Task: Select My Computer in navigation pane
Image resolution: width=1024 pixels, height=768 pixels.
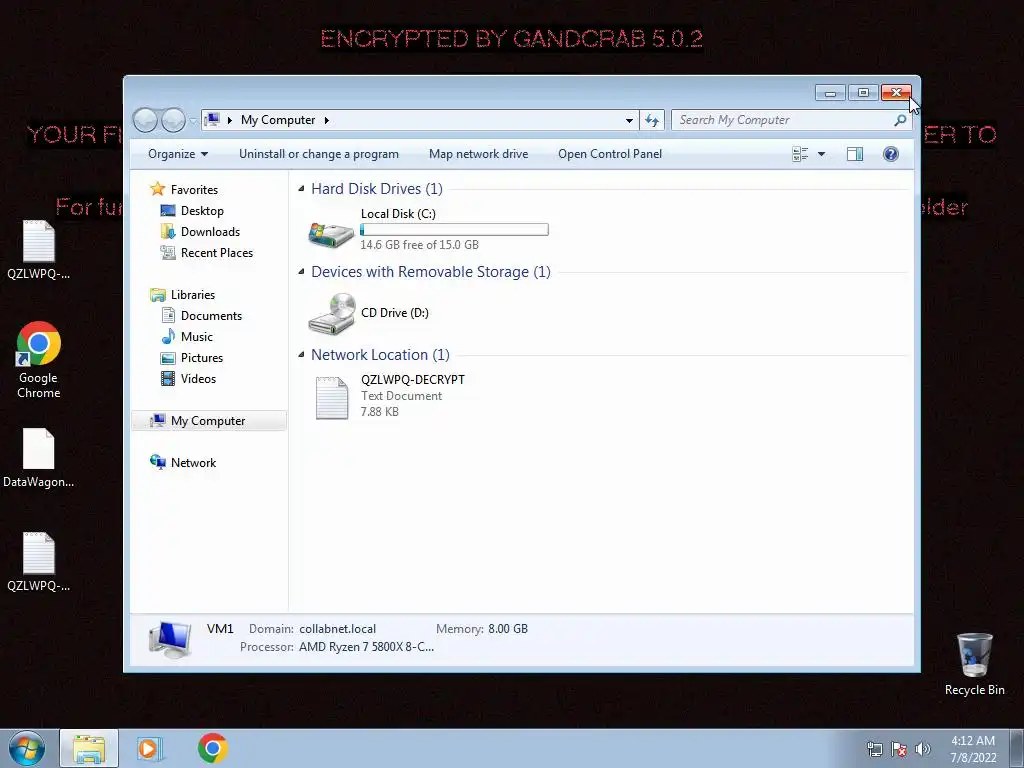Action: pyautogui.click(x=209, y=421)
